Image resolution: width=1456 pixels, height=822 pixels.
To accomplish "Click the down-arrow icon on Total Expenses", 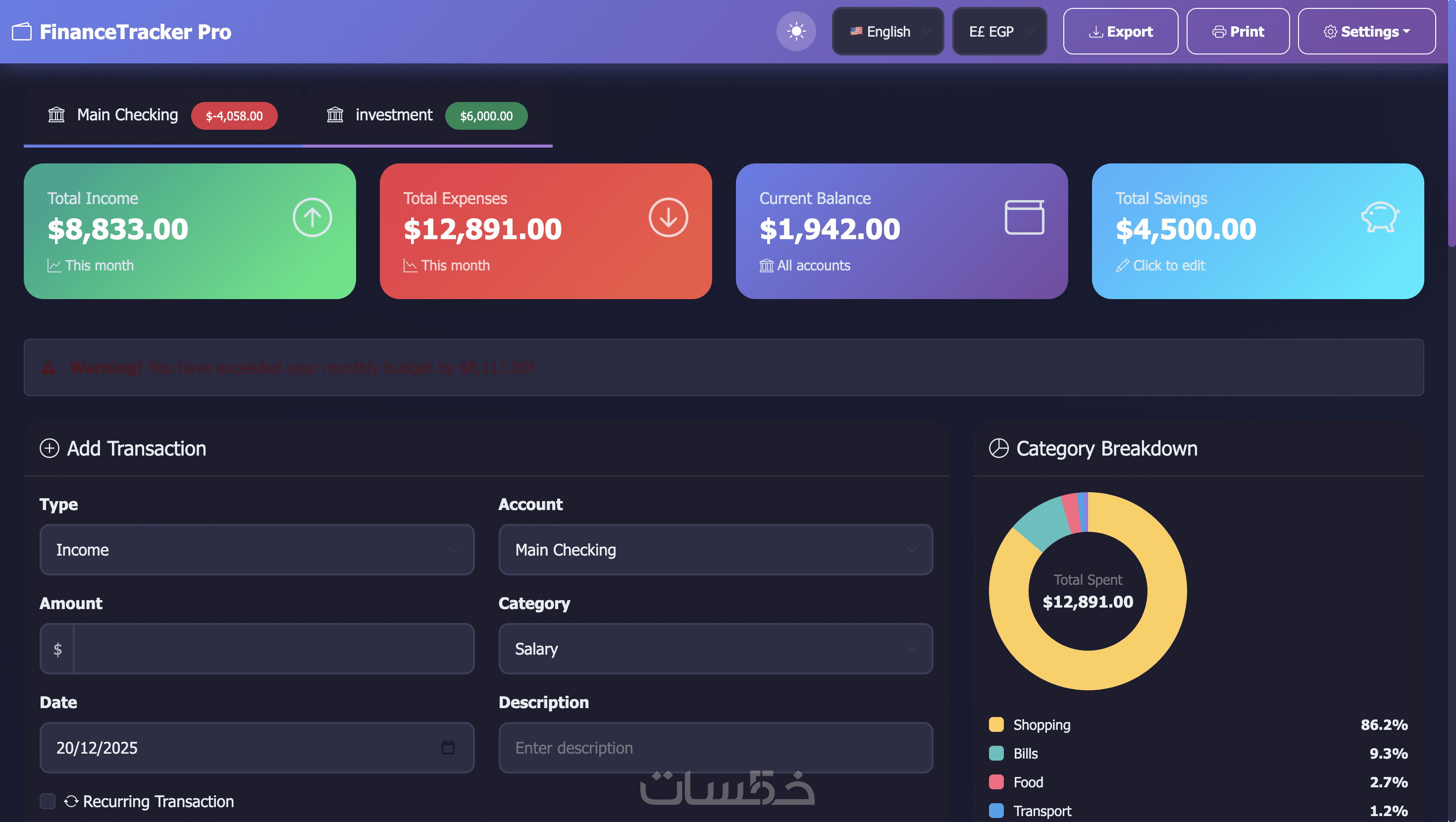I will click(668, 217).
